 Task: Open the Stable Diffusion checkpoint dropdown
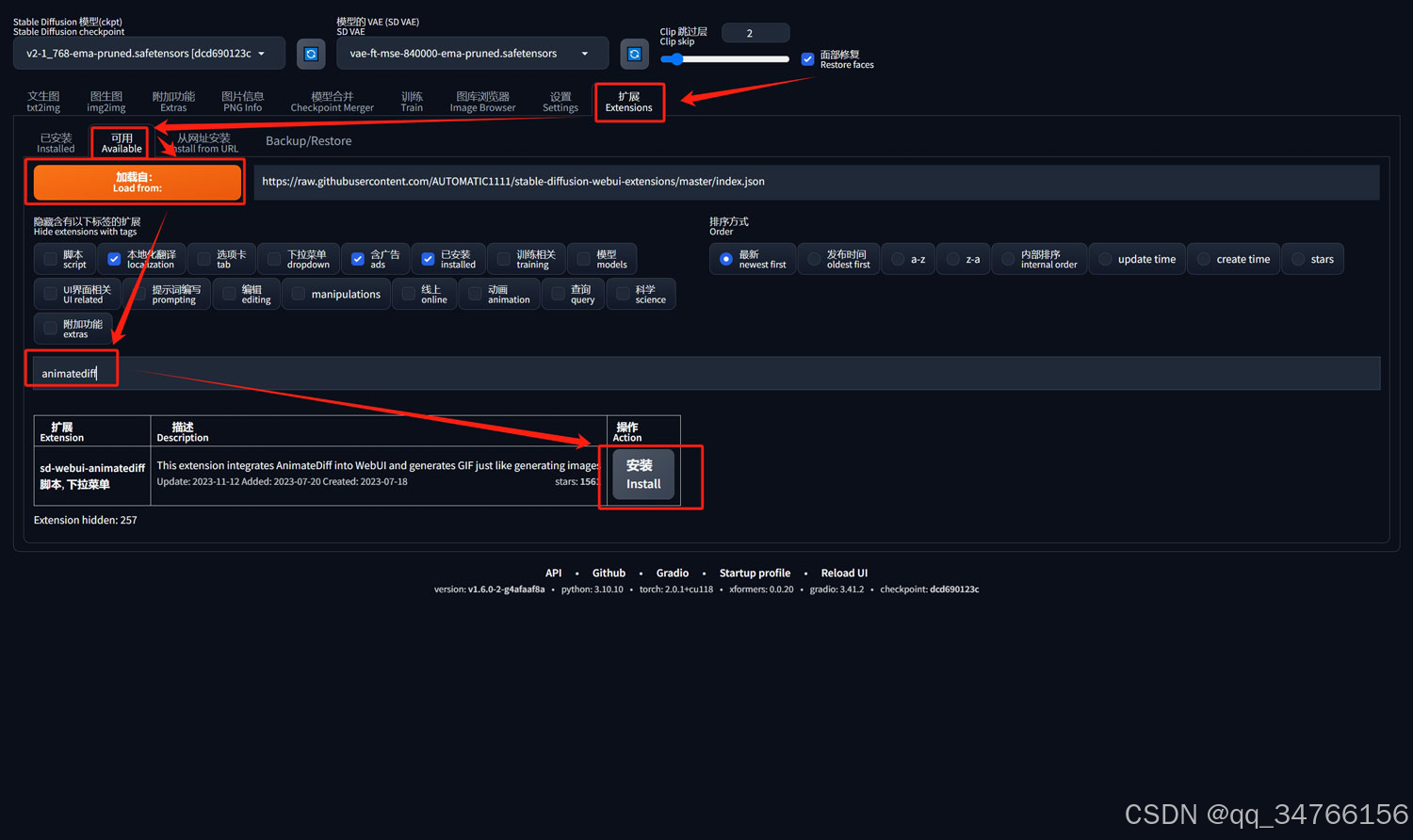pyautogui.click(x=149, y=54)
